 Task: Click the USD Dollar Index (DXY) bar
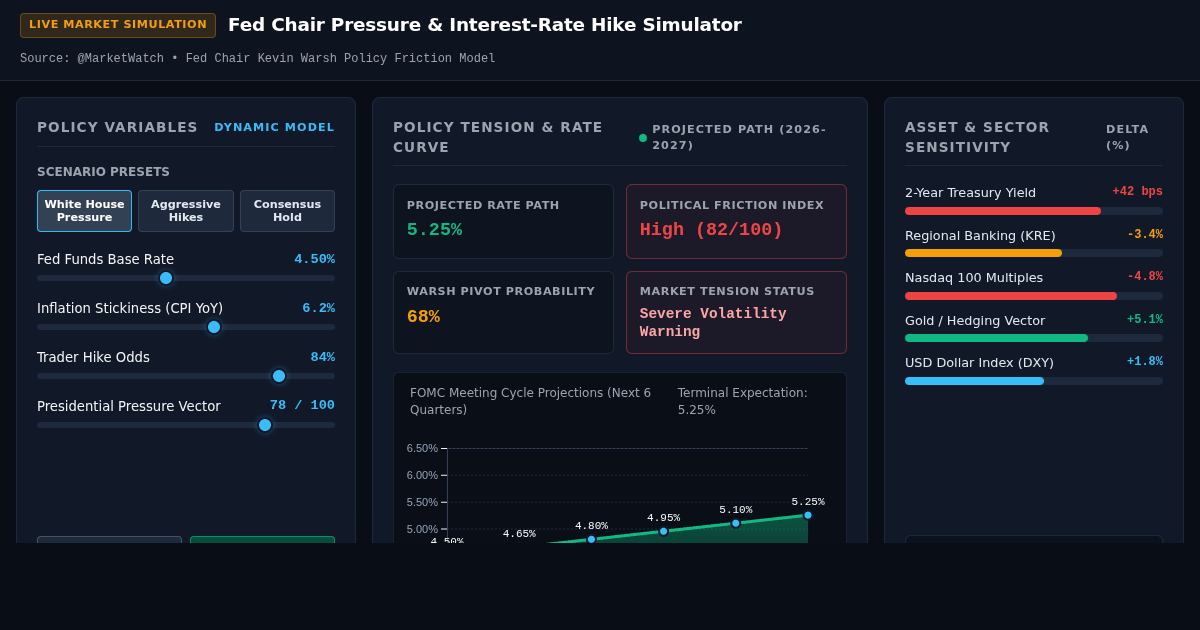(1034, 381)
